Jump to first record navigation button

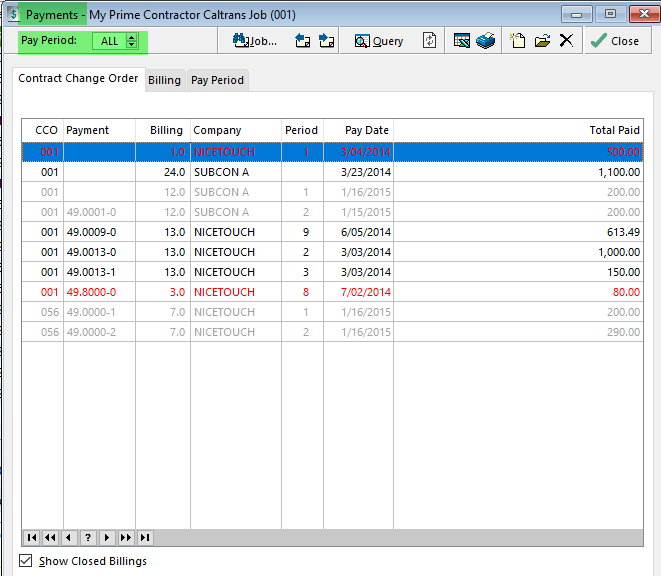coord(32,538)
